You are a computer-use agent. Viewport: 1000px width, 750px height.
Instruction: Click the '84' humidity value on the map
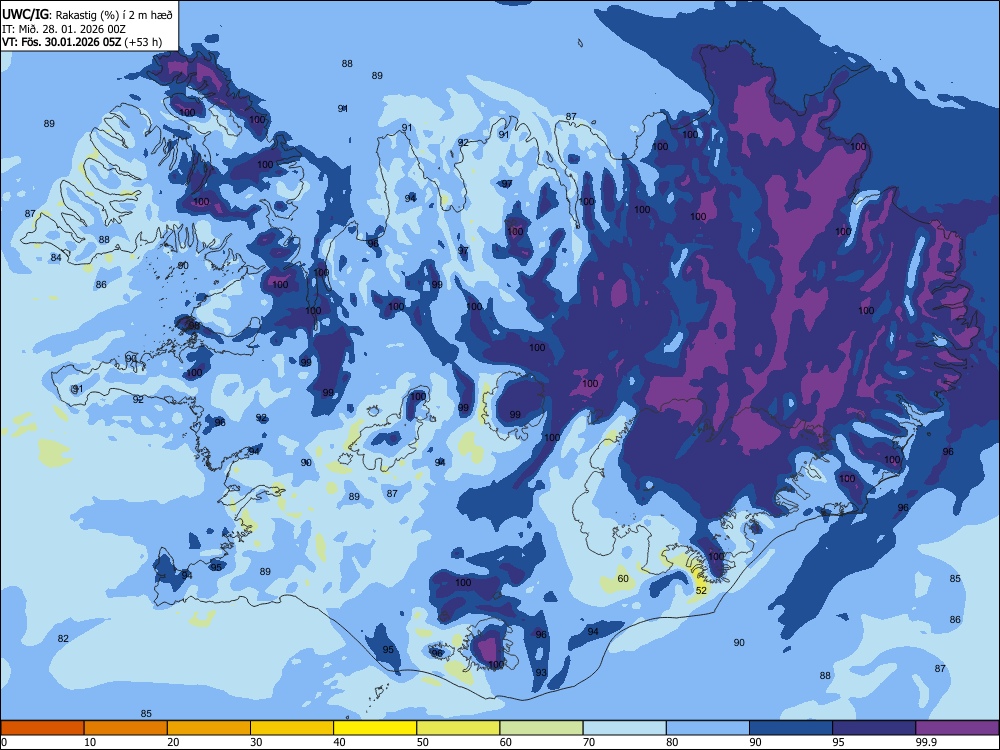[56, 258]
